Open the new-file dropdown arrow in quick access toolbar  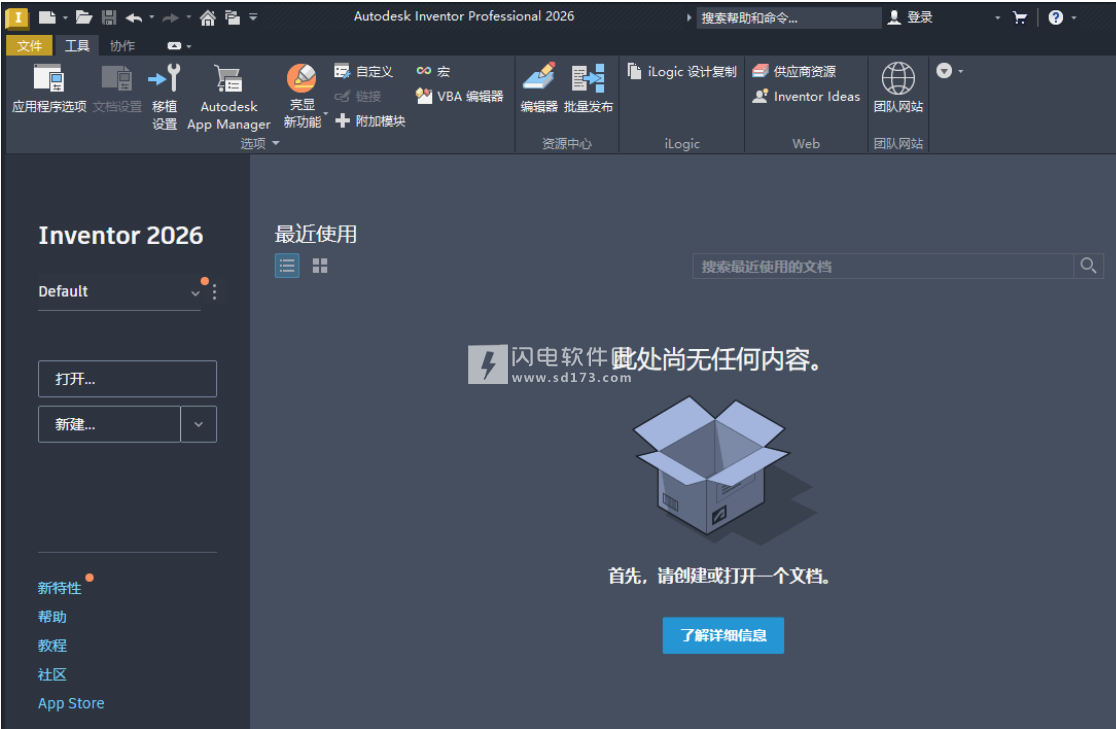click(65, 18)
